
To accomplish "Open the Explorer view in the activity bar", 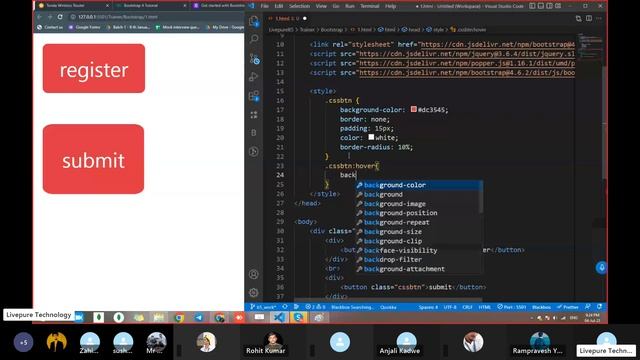I will pyautogui.click(x=254, y=21).
